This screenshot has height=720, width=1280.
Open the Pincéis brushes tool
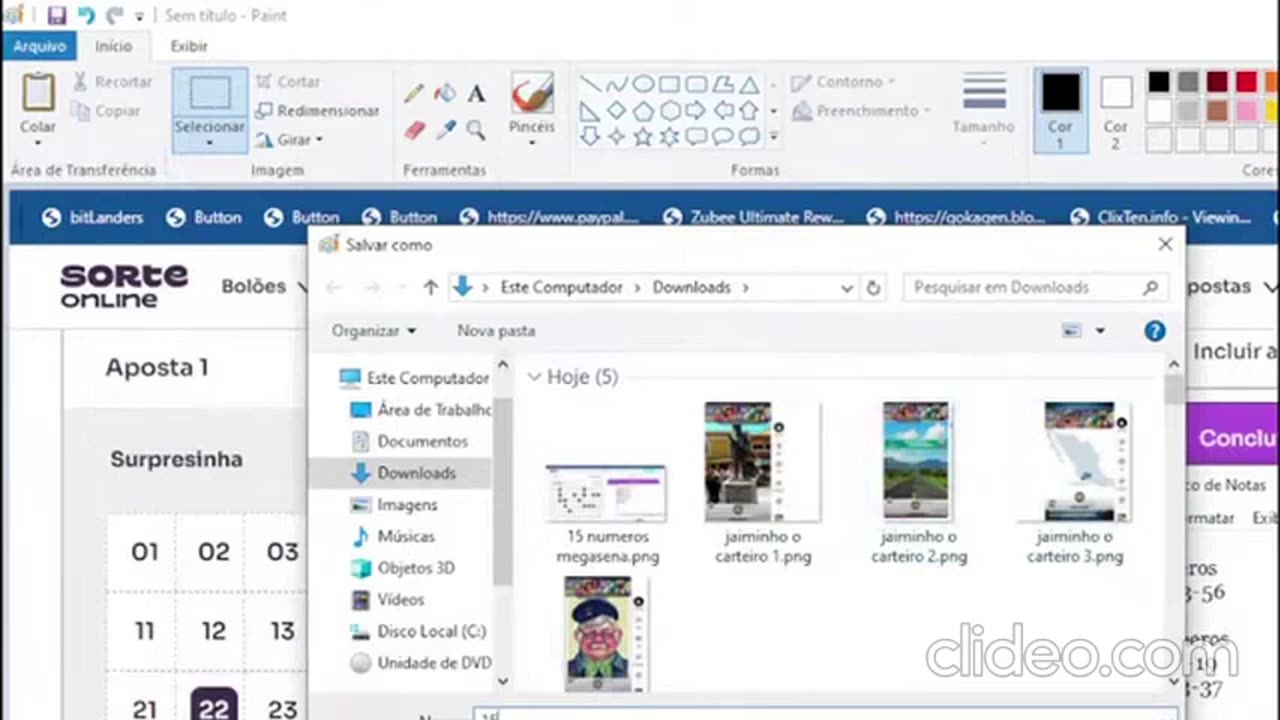pyautogui.click(x=532, y=108)
